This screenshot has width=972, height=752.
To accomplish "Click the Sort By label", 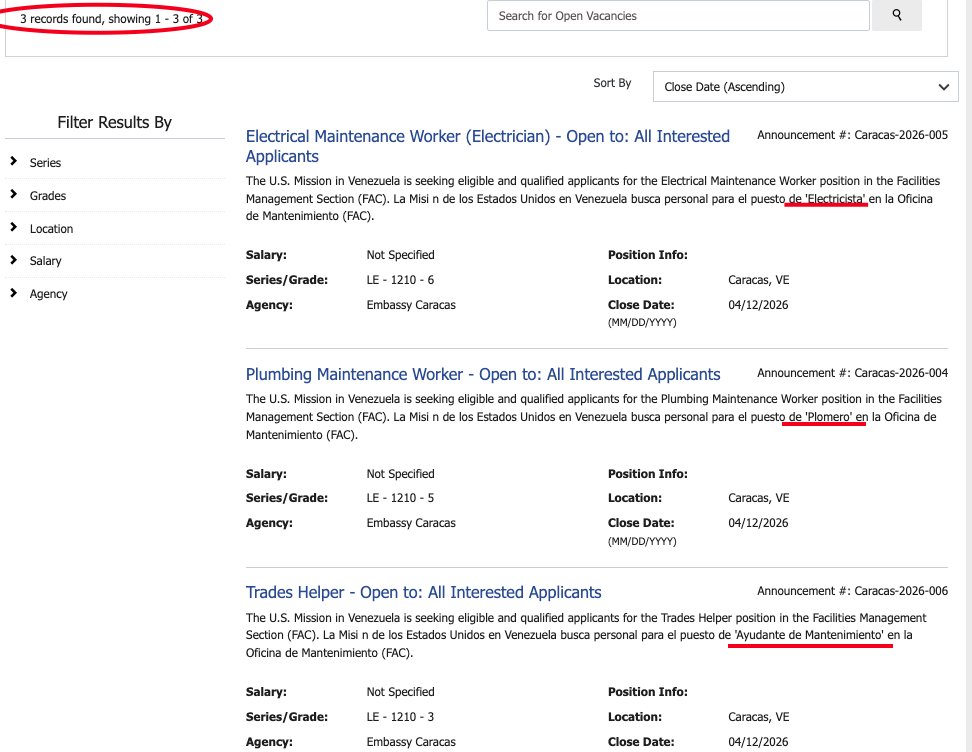I will tap(612, 83).
